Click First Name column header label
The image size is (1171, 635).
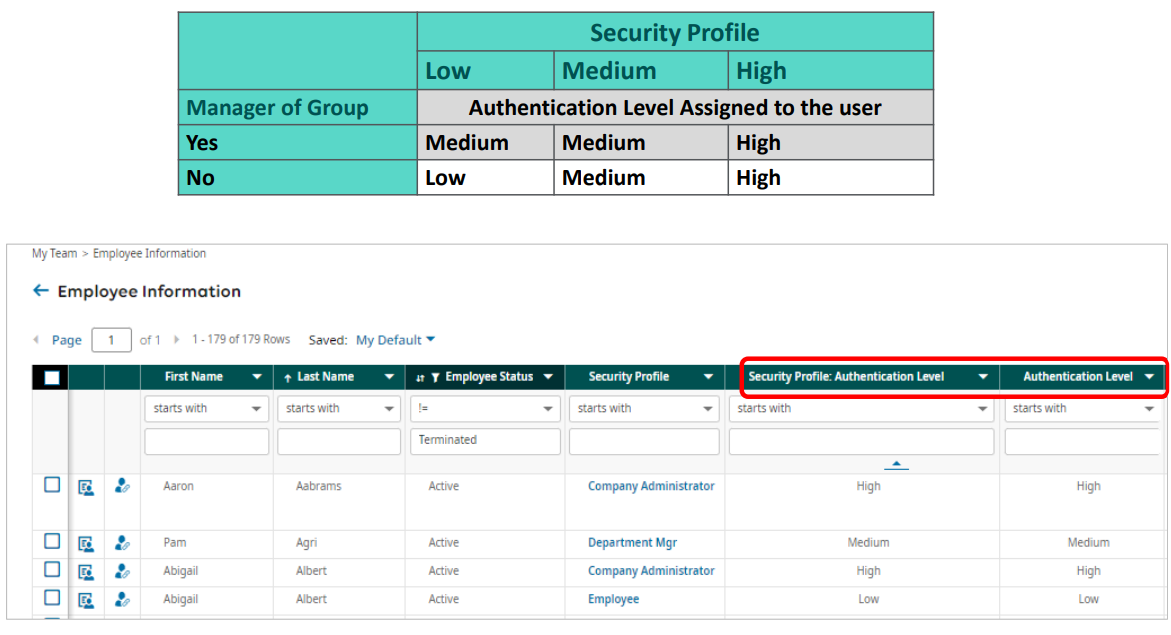[x=193, y=377]
